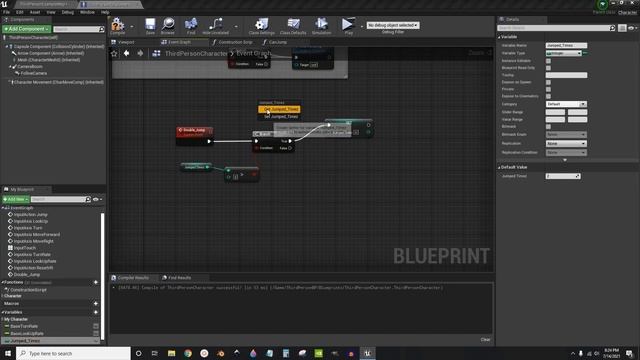Click ThirdPersonCharacter breadcrumb link
Screen dimensions: 640x360
click(196, 53)
